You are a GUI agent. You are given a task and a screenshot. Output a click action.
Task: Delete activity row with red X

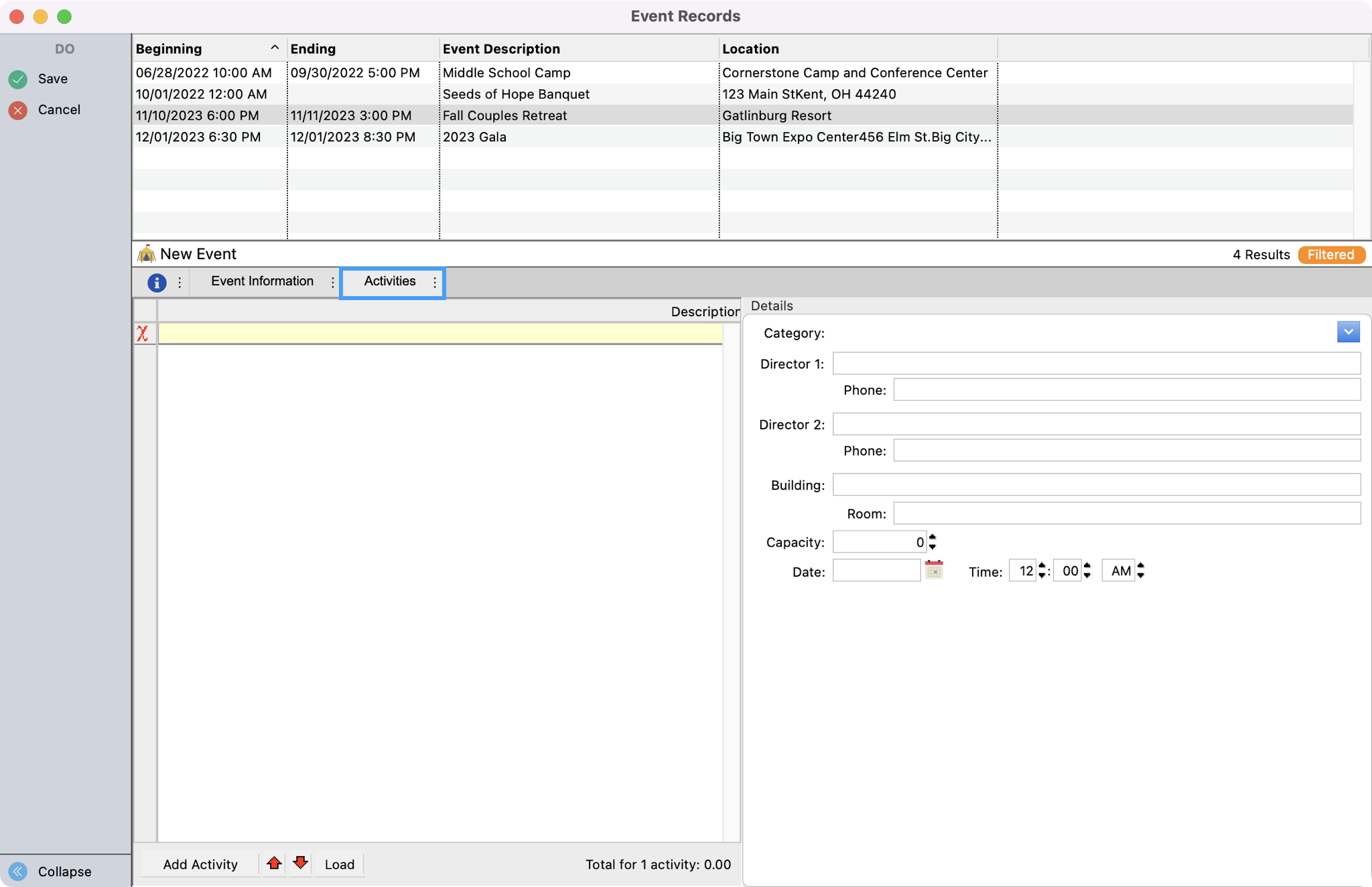tap(143, 333)
